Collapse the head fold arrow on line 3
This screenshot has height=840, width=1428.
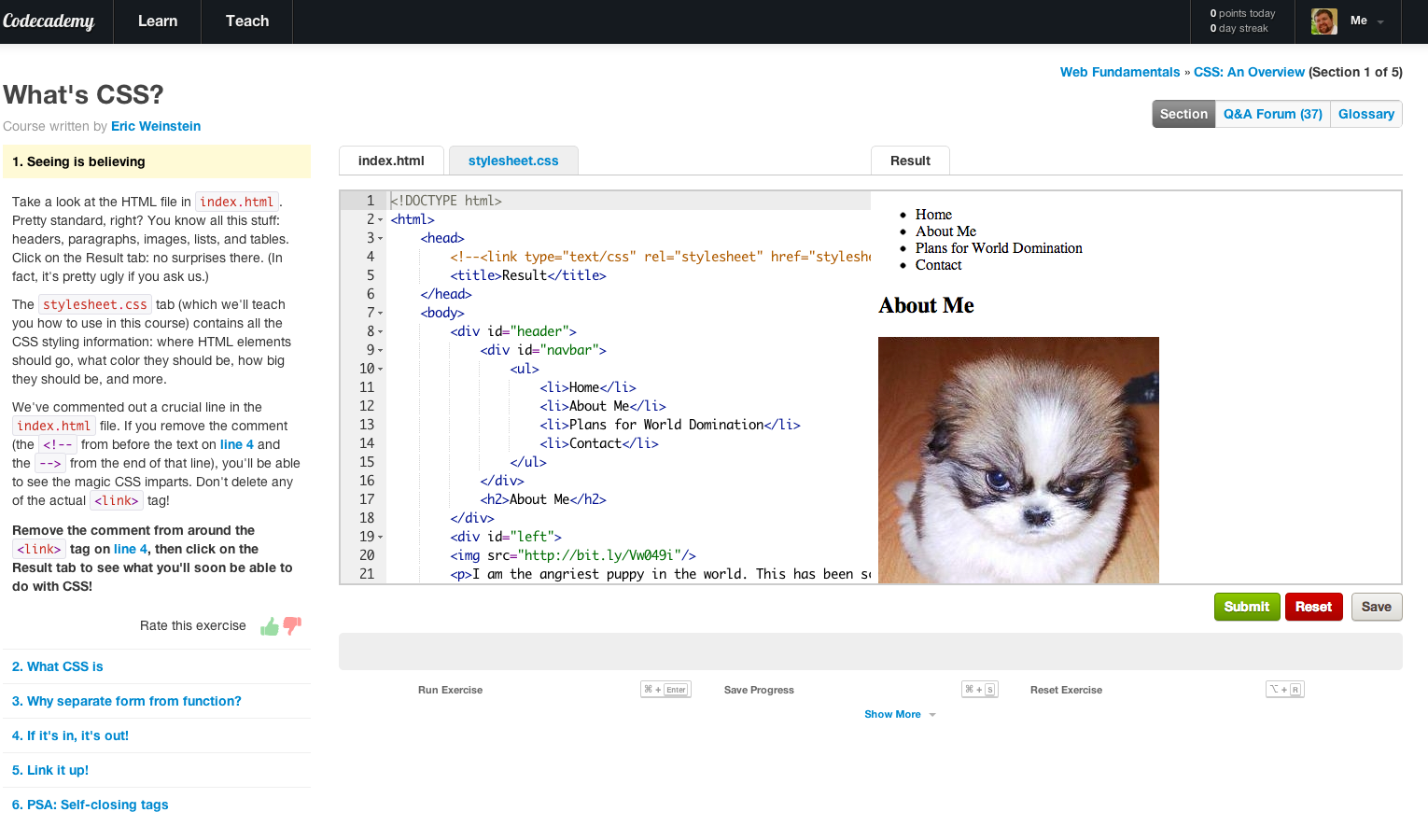[x=381, y=238]
